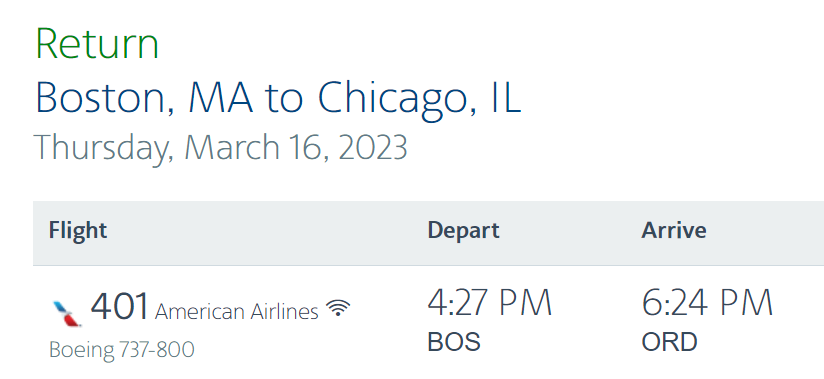The height and width of the screenshot is (379, 824).
Task: Click the green Return heading
Action: pos(97,44)
